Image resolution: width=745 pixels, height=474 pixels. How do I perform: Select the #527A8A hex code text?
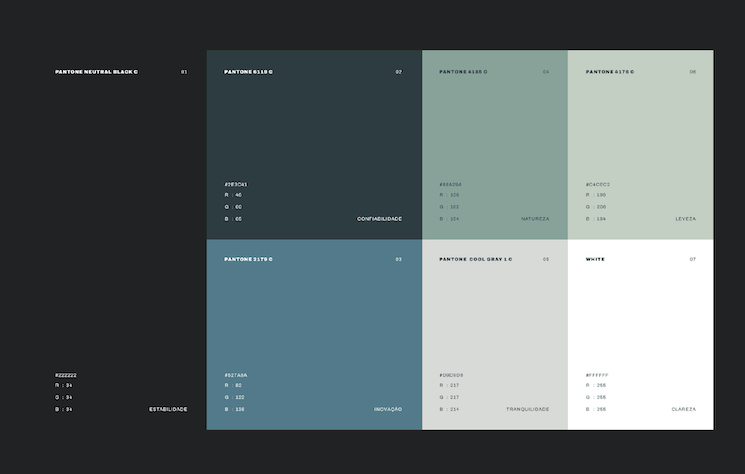click(236, 375)
